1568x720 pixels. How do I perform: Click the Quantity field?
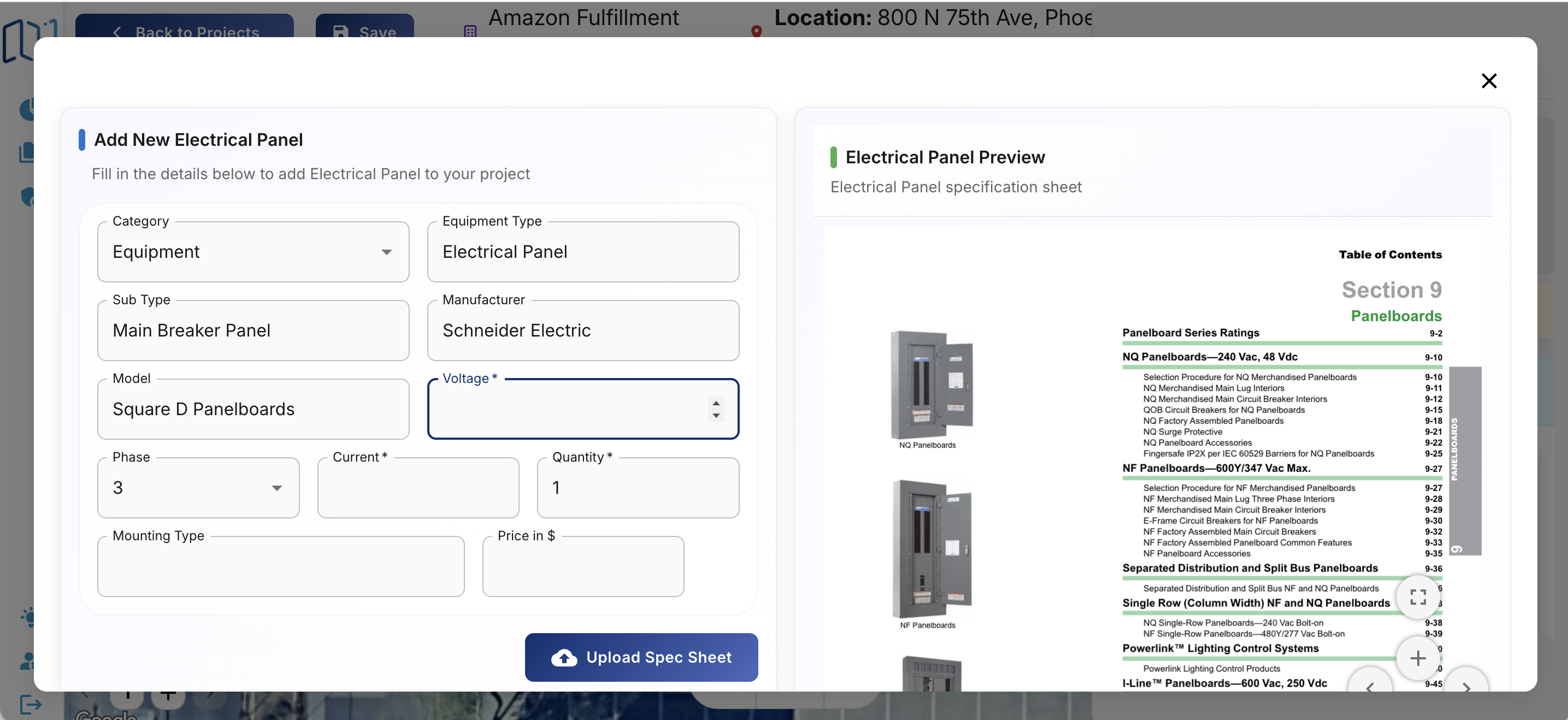pos(637,488)
